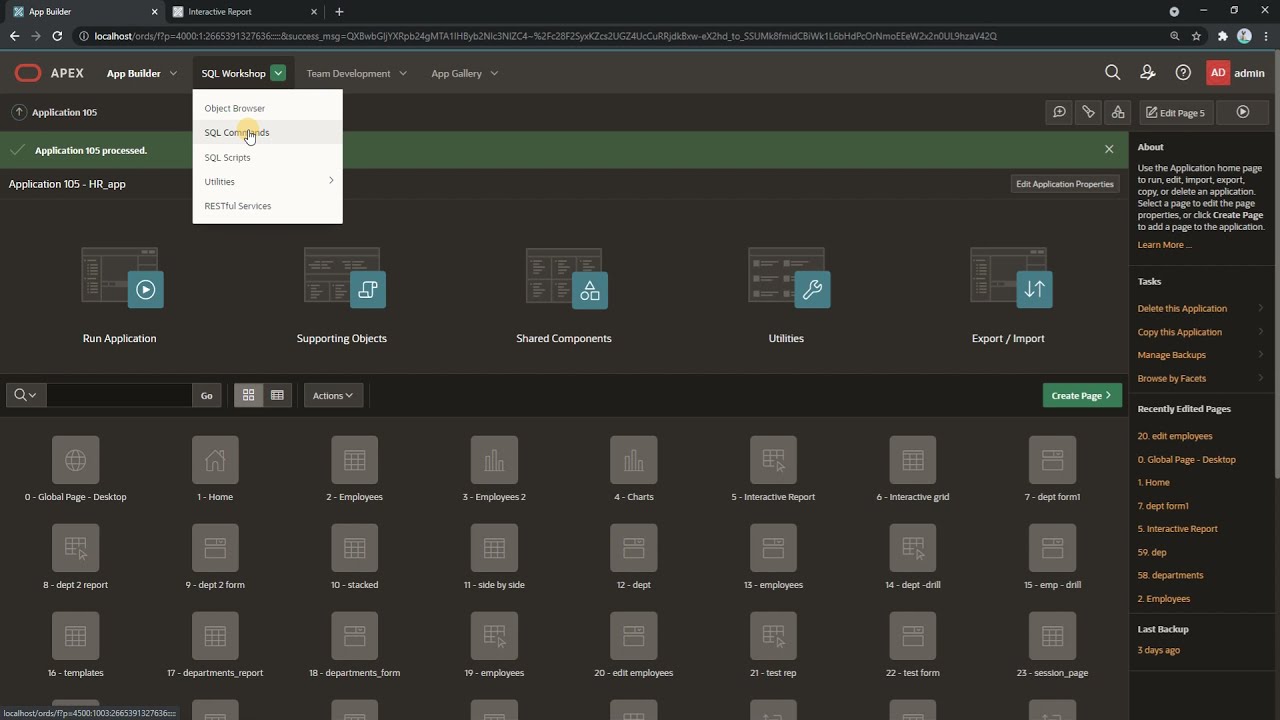Open page 1 - Home
The height and width of the screenshot is (720, 1280).
click(215, 460)
